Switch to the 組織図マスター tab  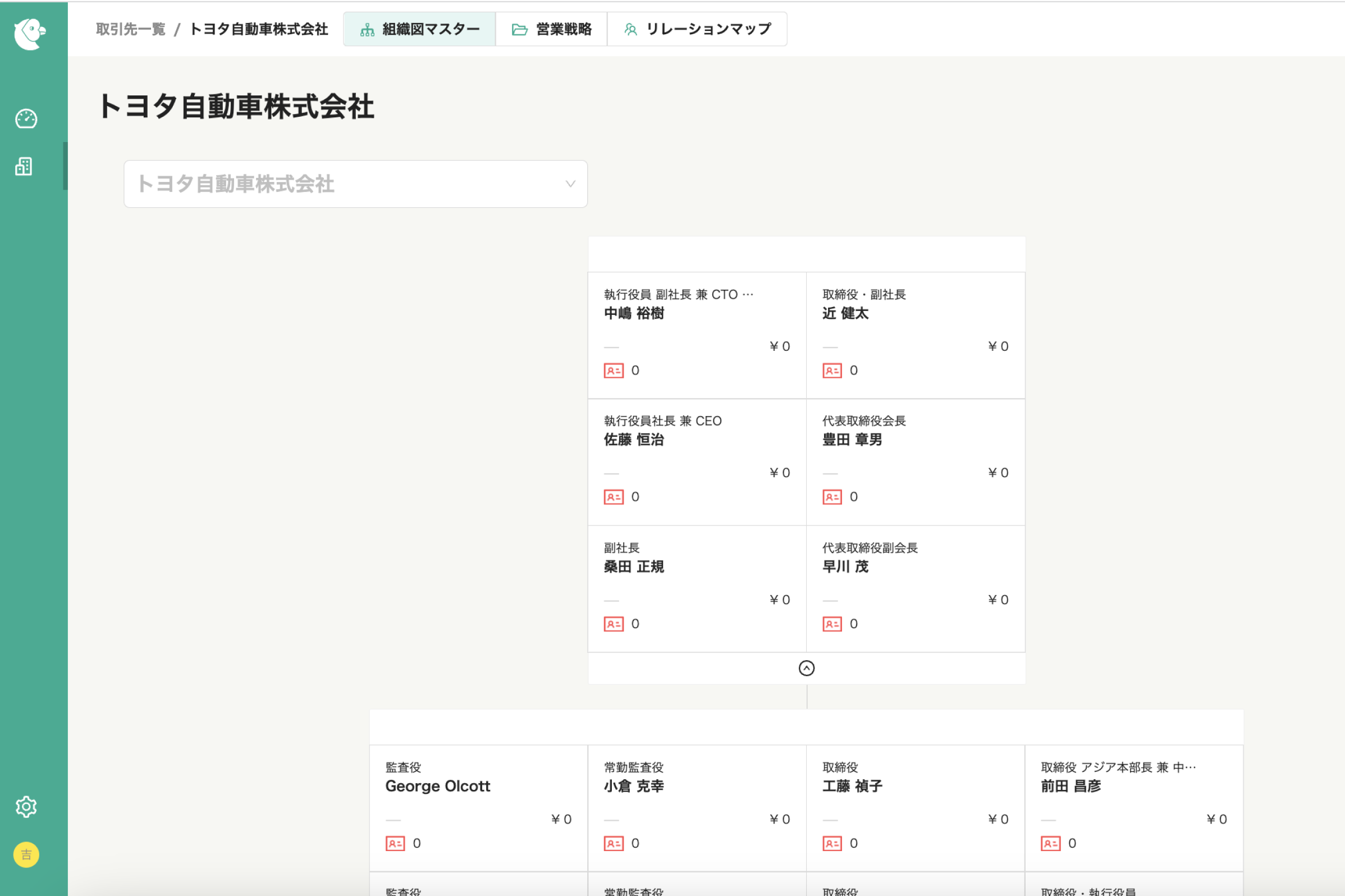pyautogui.click(x=419, y=29)
